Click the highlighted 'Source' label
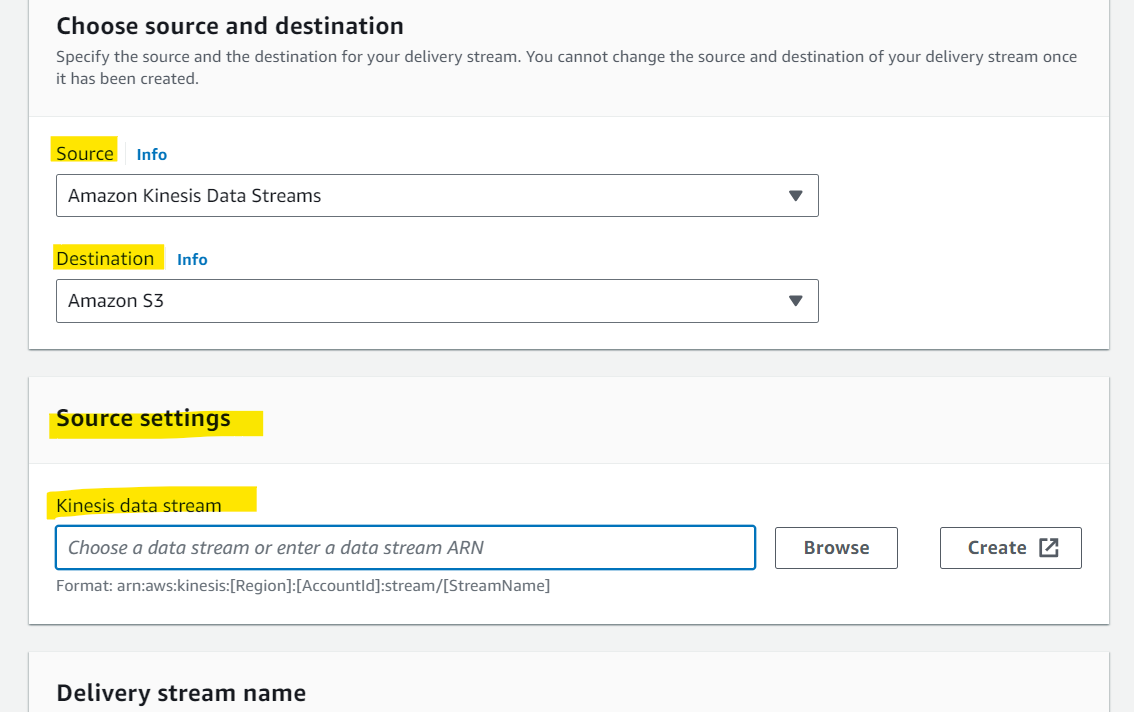 click(x=85, y=153)
